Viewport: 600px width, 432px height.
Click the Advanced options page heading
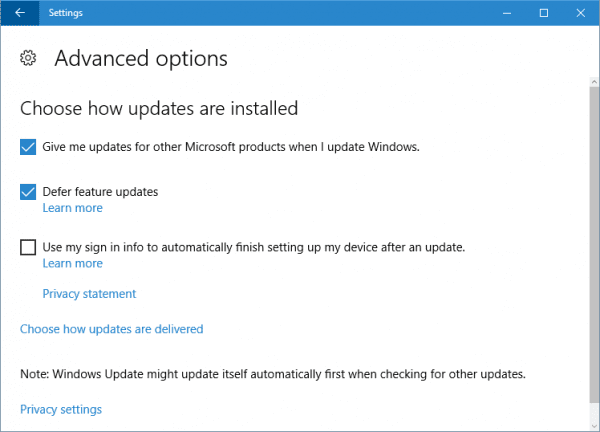click(x=141, y=58)
